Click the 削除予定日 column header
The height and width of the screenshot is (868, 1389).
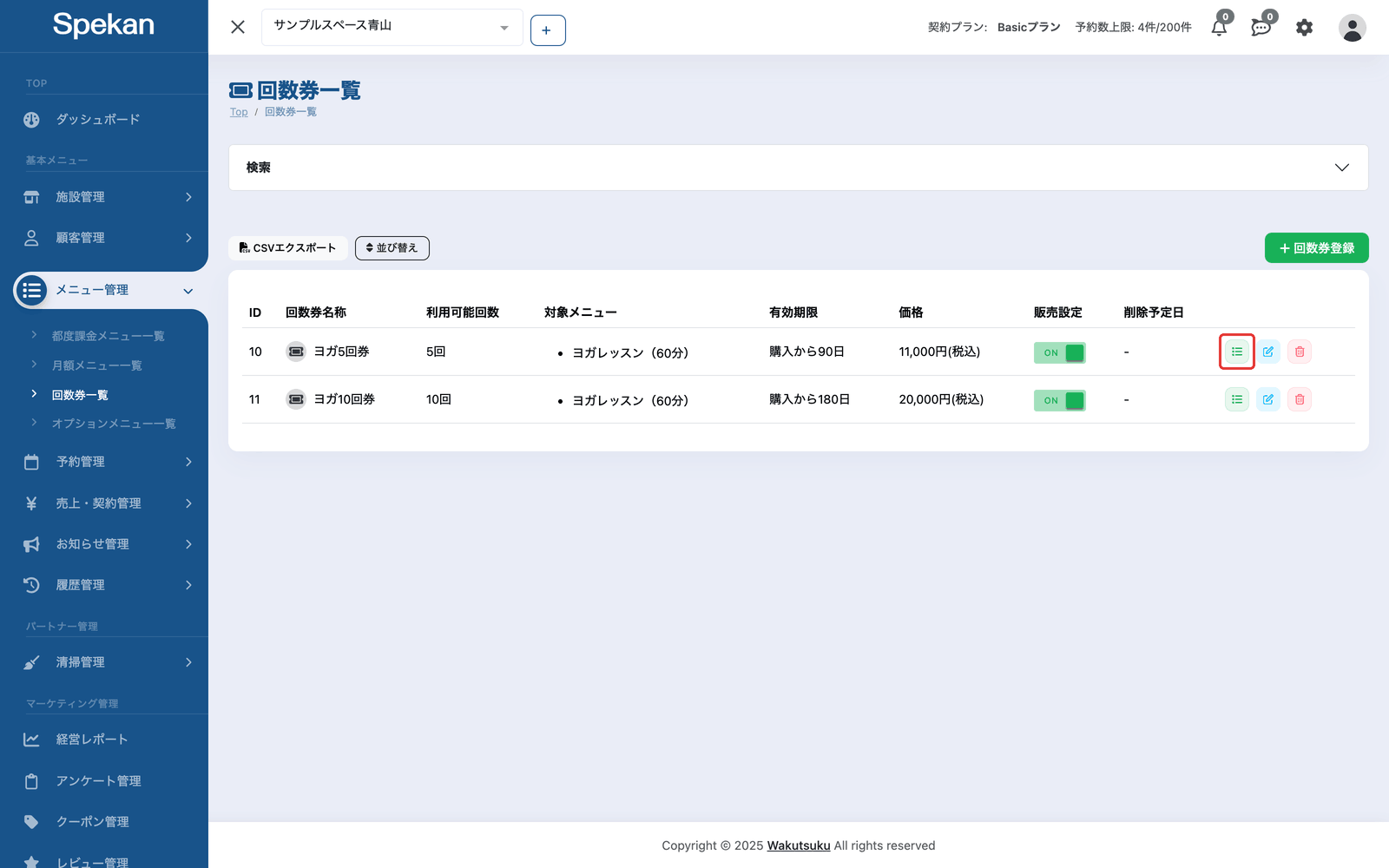(1154, 312)
